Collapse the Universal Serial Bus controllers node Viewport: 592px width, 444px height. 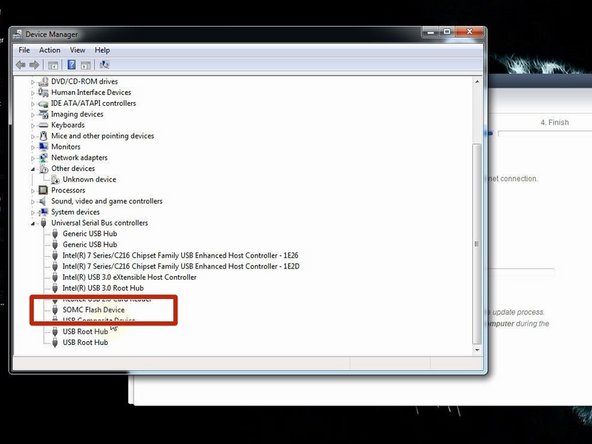pyautogui.click(x=33, y=224)
